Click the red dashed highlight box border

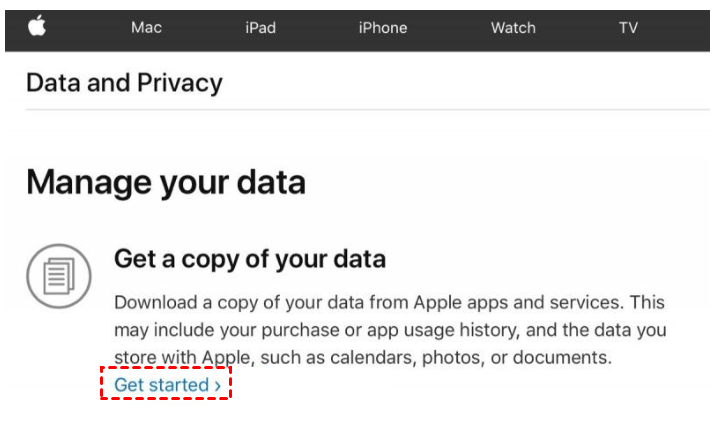coord(102,385)
